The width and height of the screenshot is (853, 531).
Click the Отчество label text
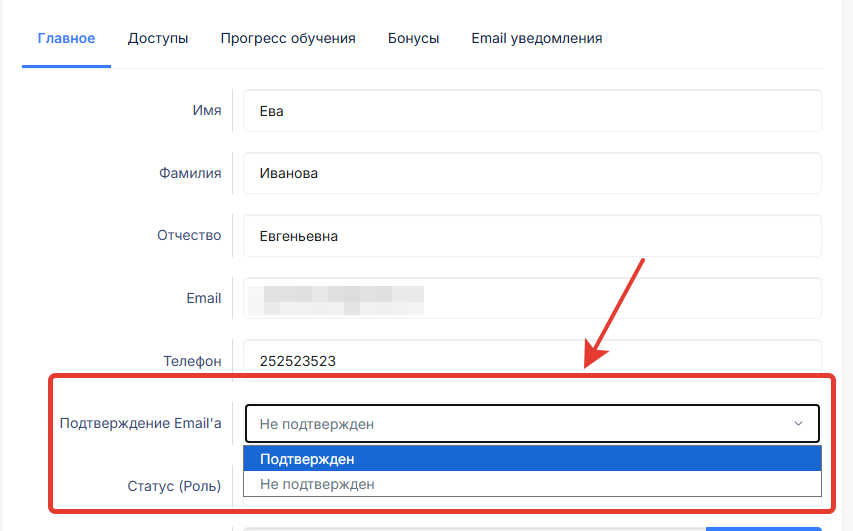point(189,236)
